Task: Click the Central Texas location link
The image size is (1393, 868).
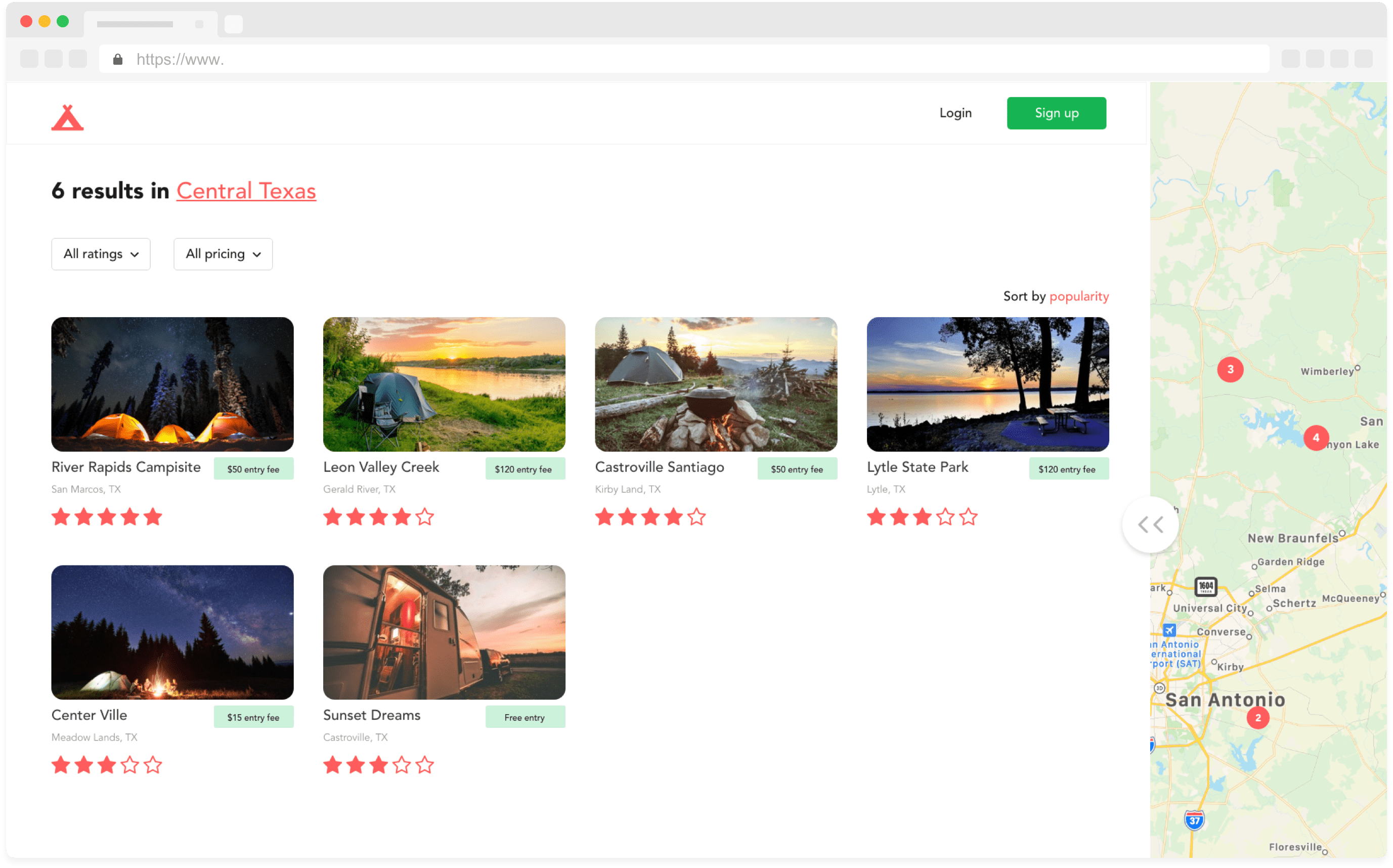Action: click(246, 191)
